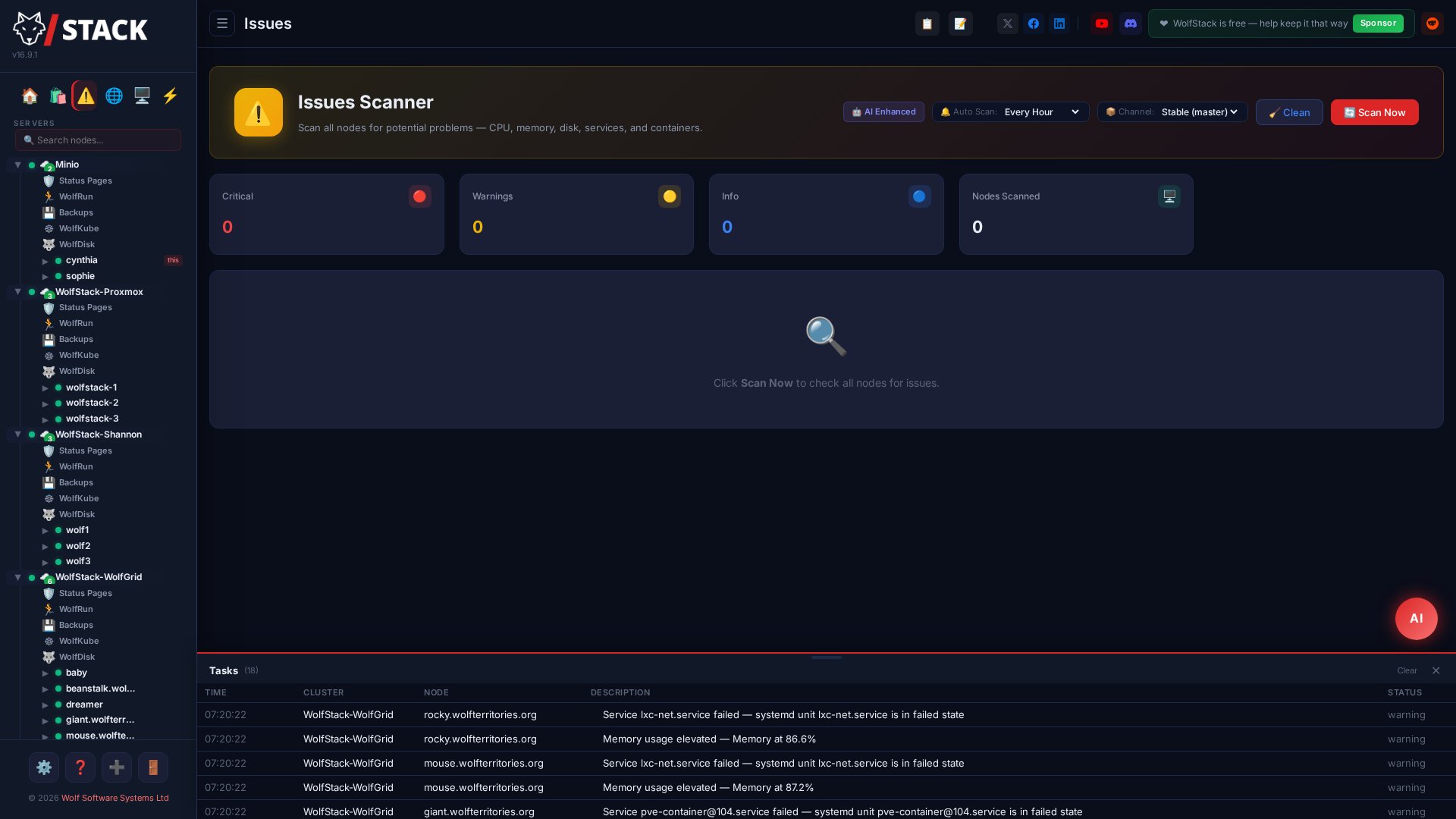
Task: Open the Reddit icon in top bar
Action: [x=1432, y=24]
